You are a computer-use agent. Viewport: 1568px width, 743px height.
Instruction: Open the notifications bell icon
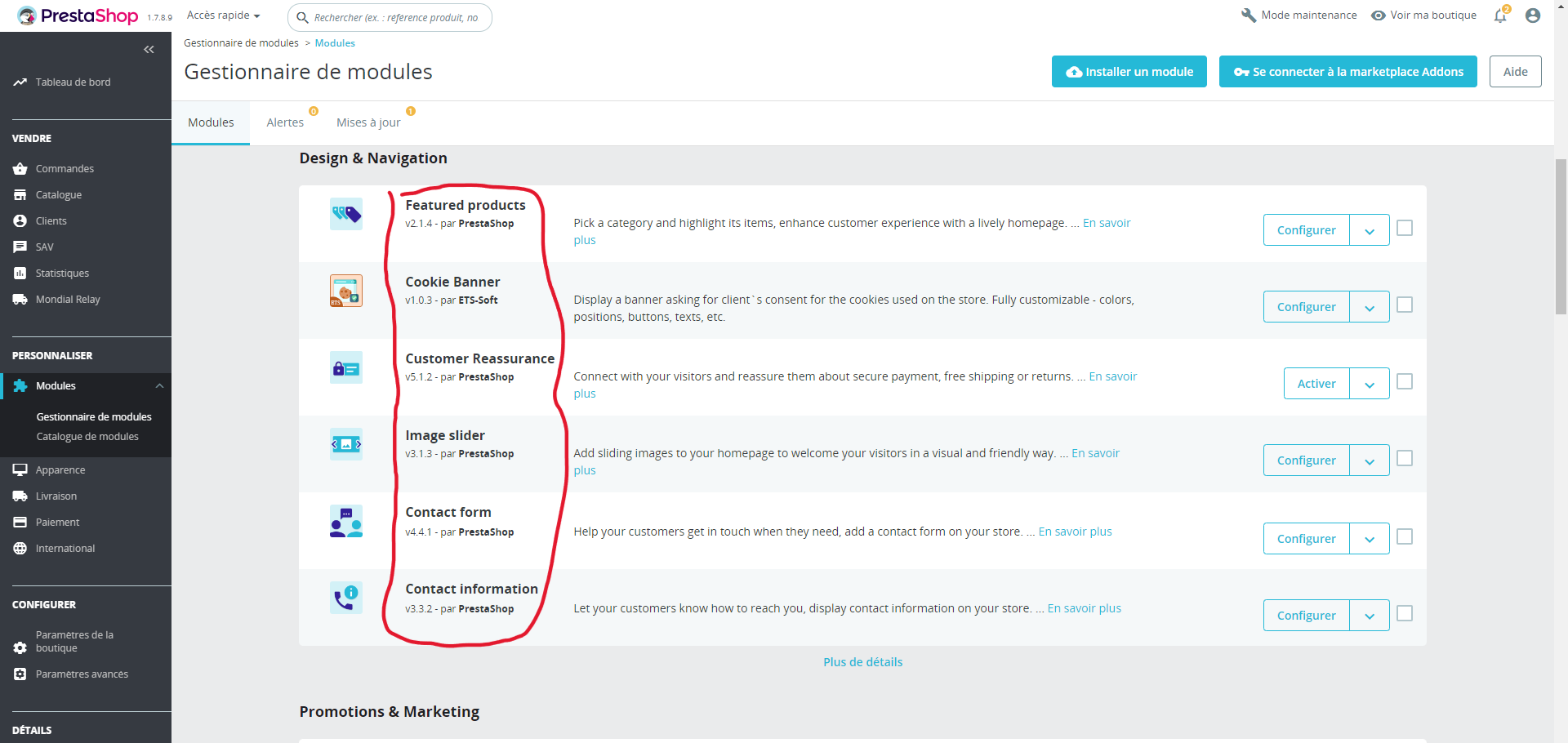(x=1500, y=16)
